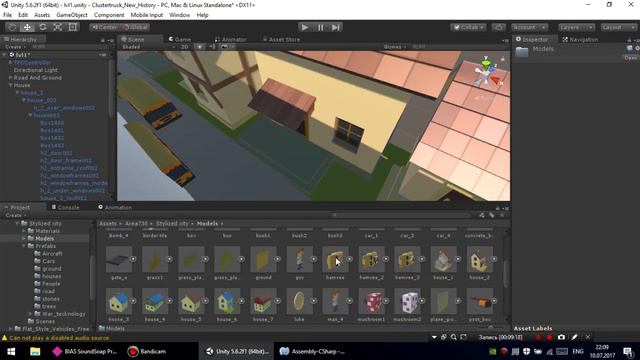Select the Rect transform tool
The image size is (640, 360).
pyautogui.click(x=73, y=27)
